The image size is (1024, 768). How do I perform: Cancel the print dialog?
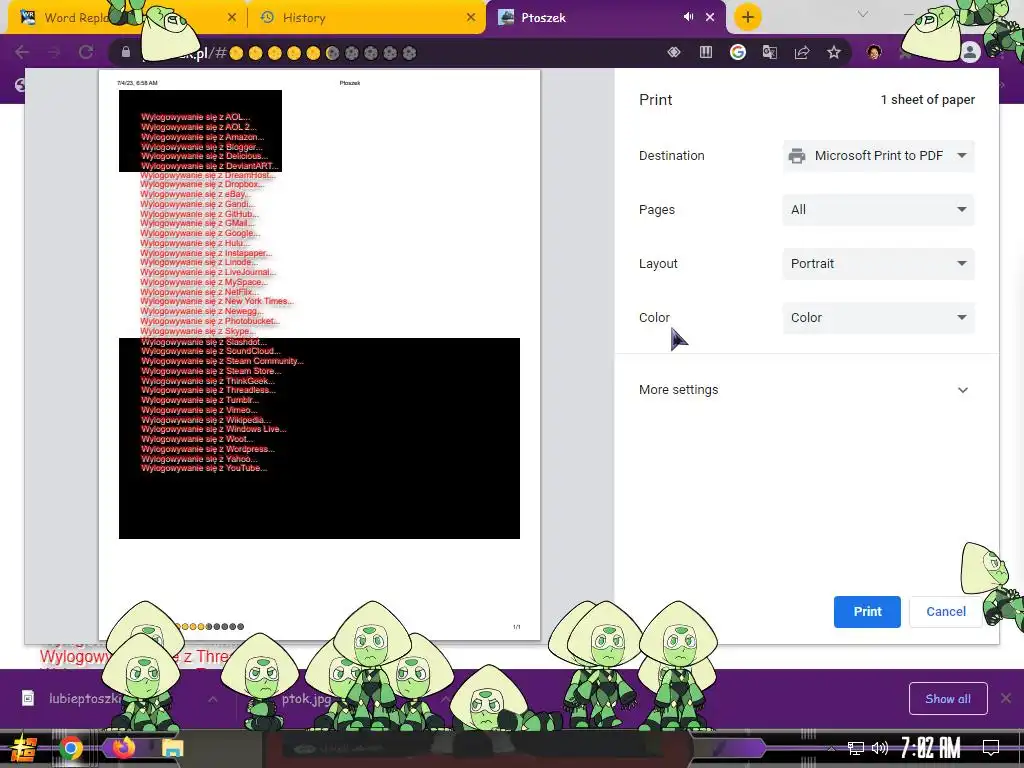coord(946,612)
